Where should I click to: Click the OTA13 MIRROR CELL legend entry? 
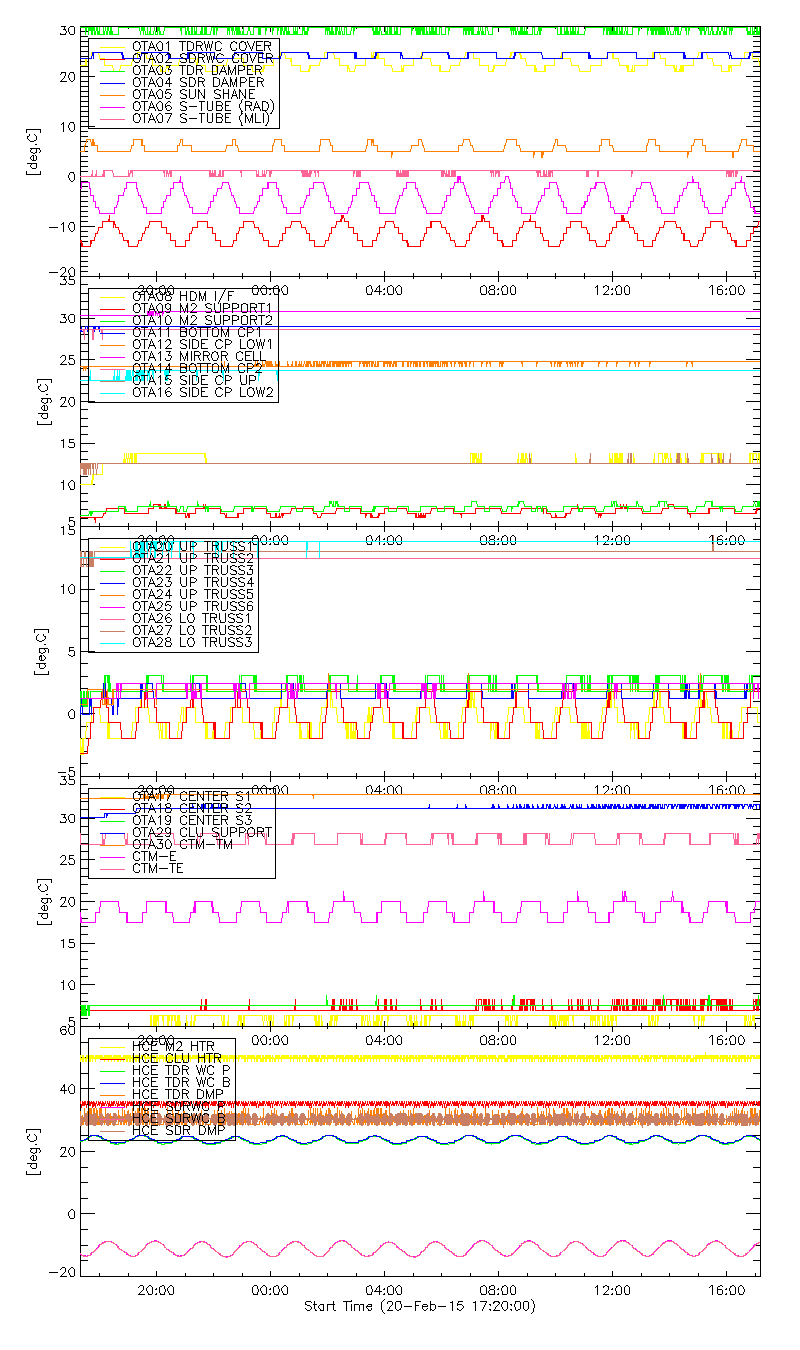pos(197,356)
